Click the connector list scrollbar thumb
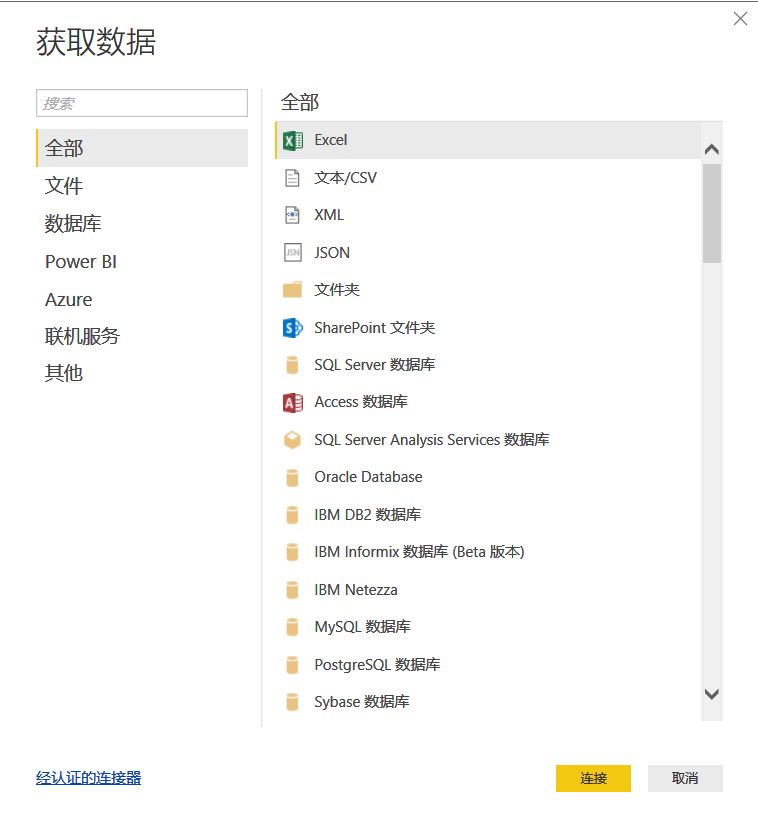The image size is (758, 830). point(712,213)
